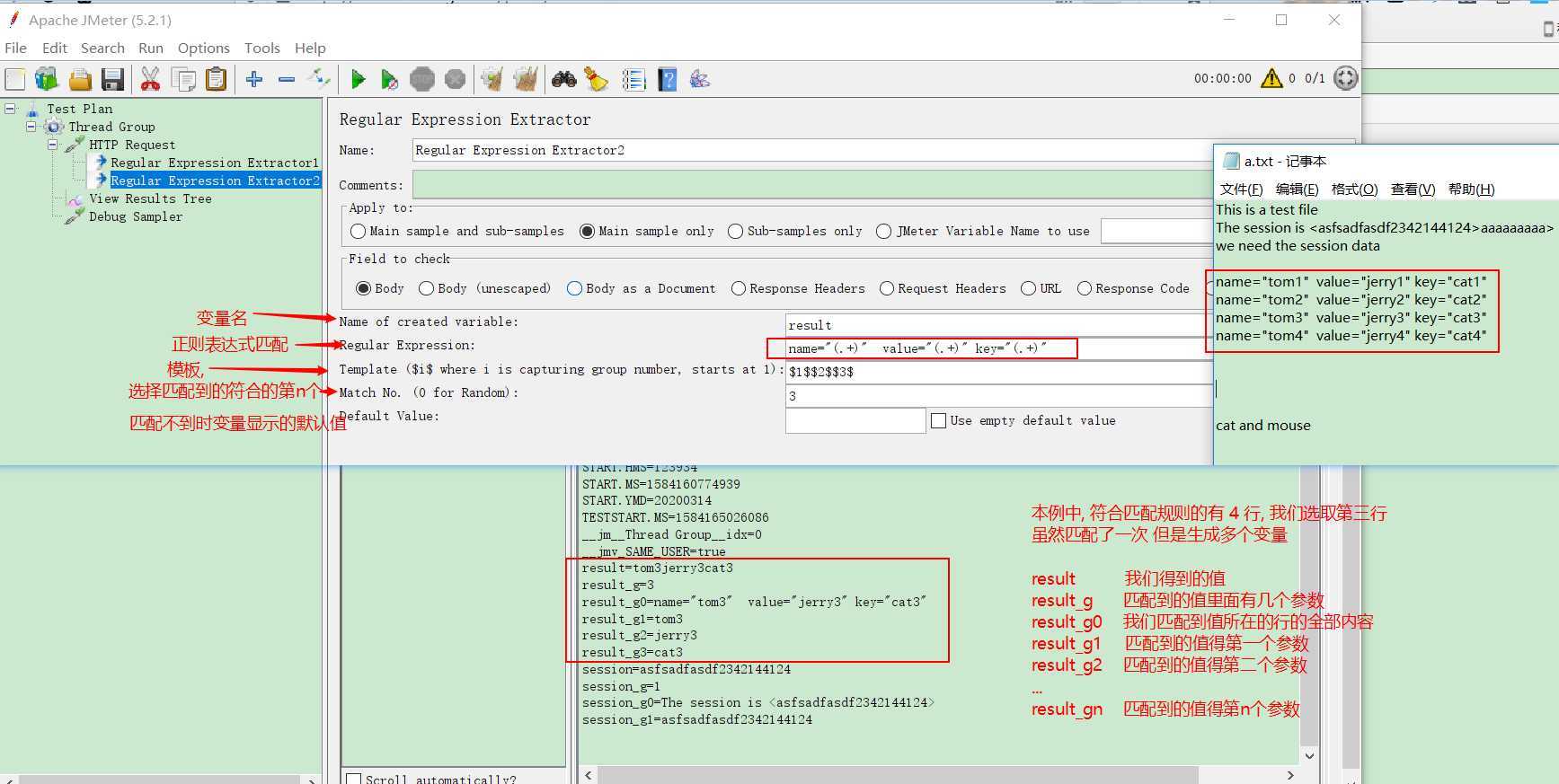This screenshot has height=784, width=1559.
Task: Click the Name of created variable field
Action: coord(999,325)
